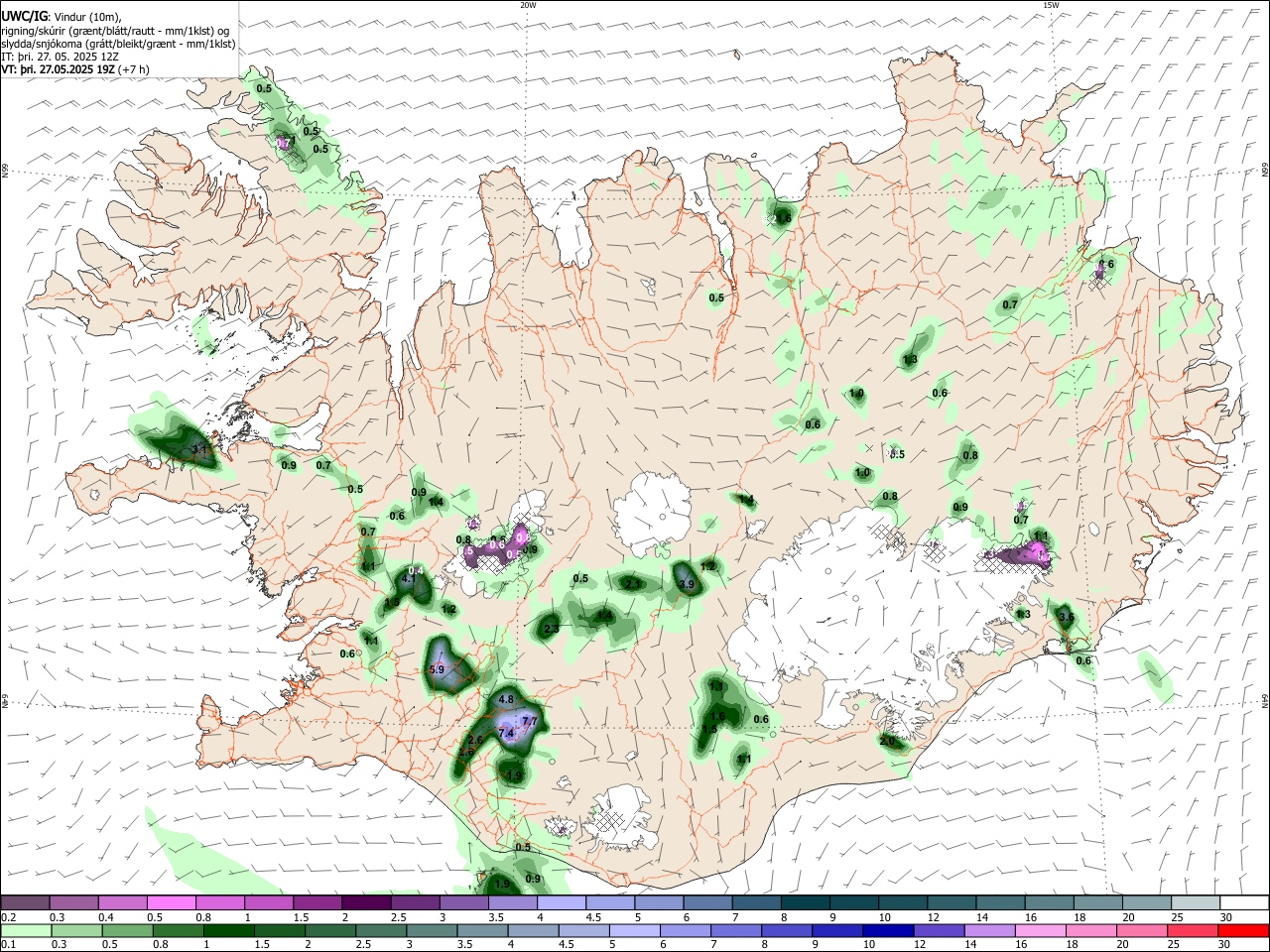Select the bright pink 0.5 swatch in upper legend

pos(171,902)
